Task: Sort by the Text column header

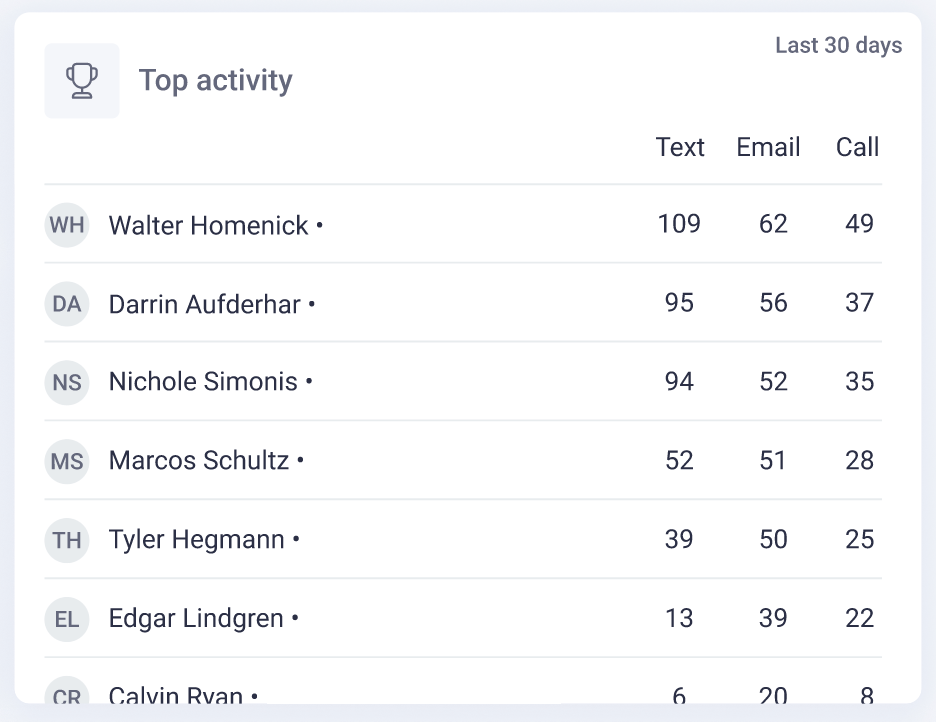Action: coord(680,147)
